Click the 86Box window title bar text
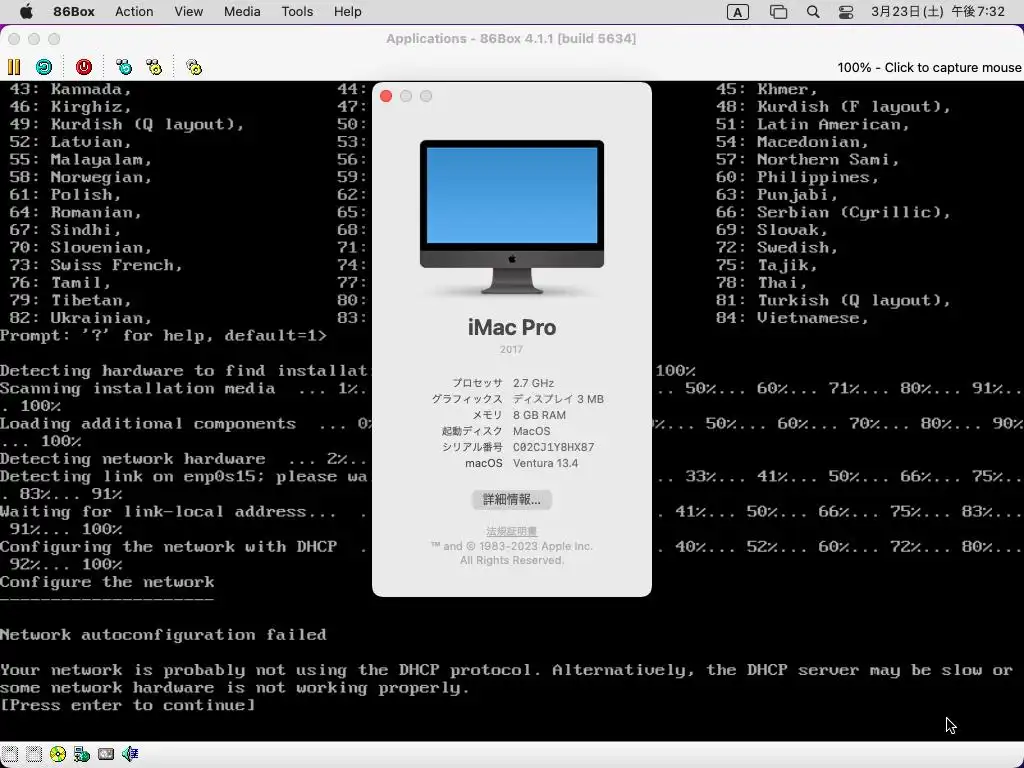The height and width of the screenshot is (768, 1024). coord(511,39)
